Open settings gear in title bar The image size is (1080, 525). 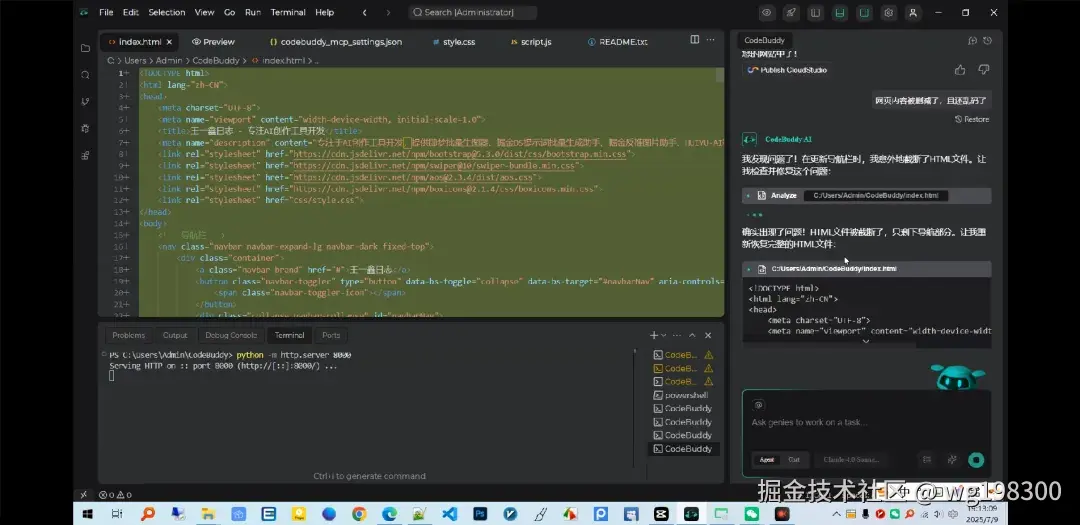[889, 12]
